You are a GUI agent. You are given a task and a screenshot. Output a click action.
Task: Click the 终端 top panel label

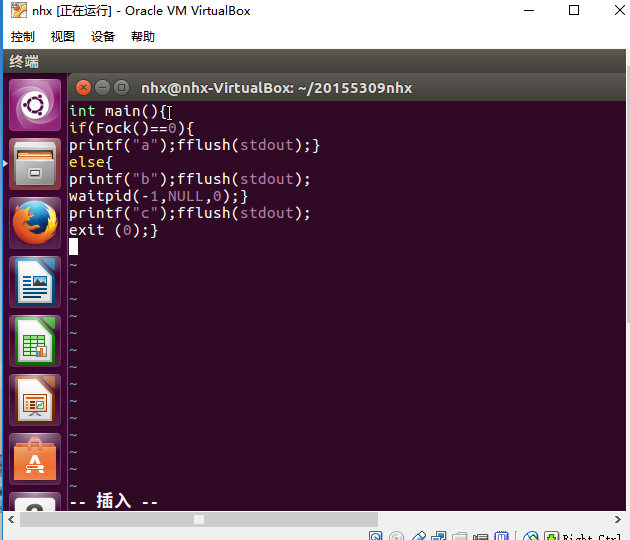24,61
